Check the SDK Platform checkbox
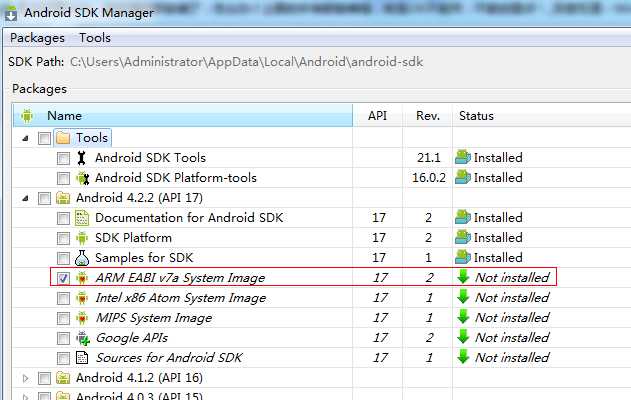Image resolution: width=631 pixels, height=400 pixels. pos(63,238)
